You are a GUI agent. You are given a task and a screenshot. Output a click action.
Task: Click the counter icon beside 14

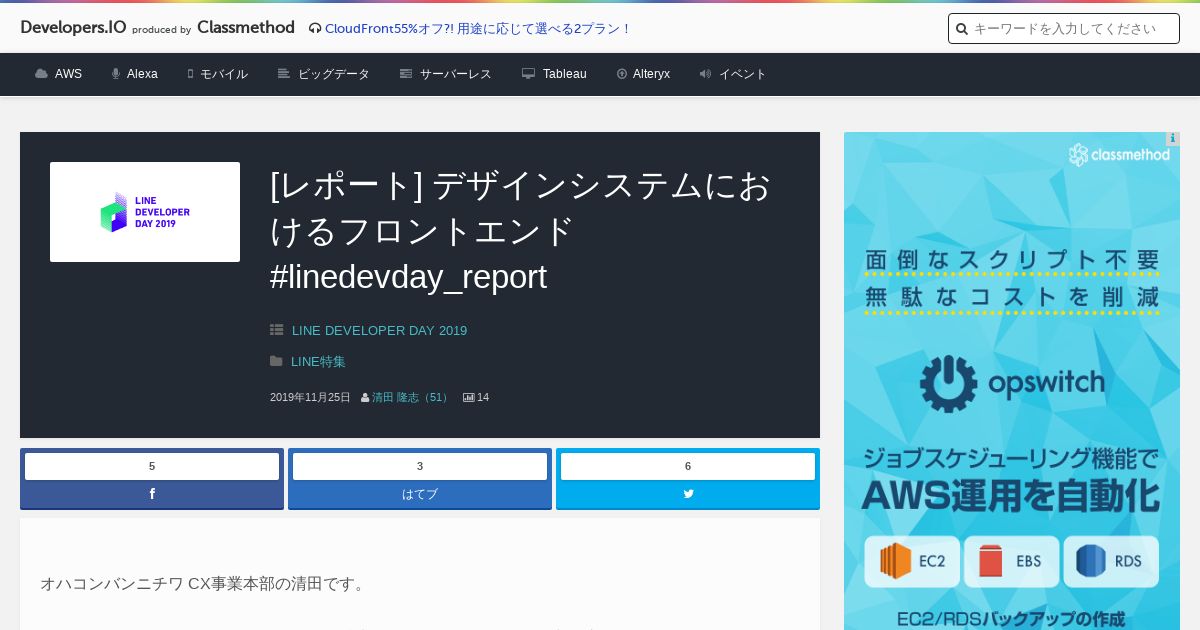(469, 397)
